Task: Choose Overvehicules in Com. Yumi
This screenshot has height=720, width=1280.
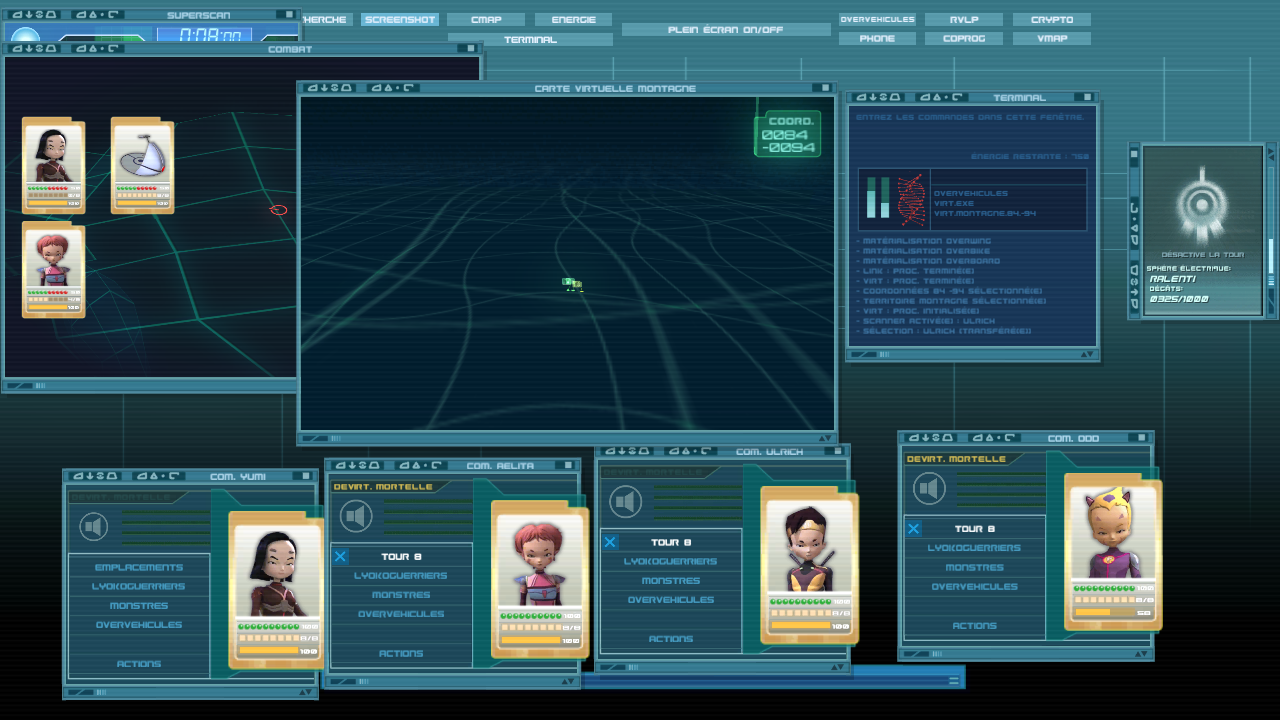Action: (139, 624)
